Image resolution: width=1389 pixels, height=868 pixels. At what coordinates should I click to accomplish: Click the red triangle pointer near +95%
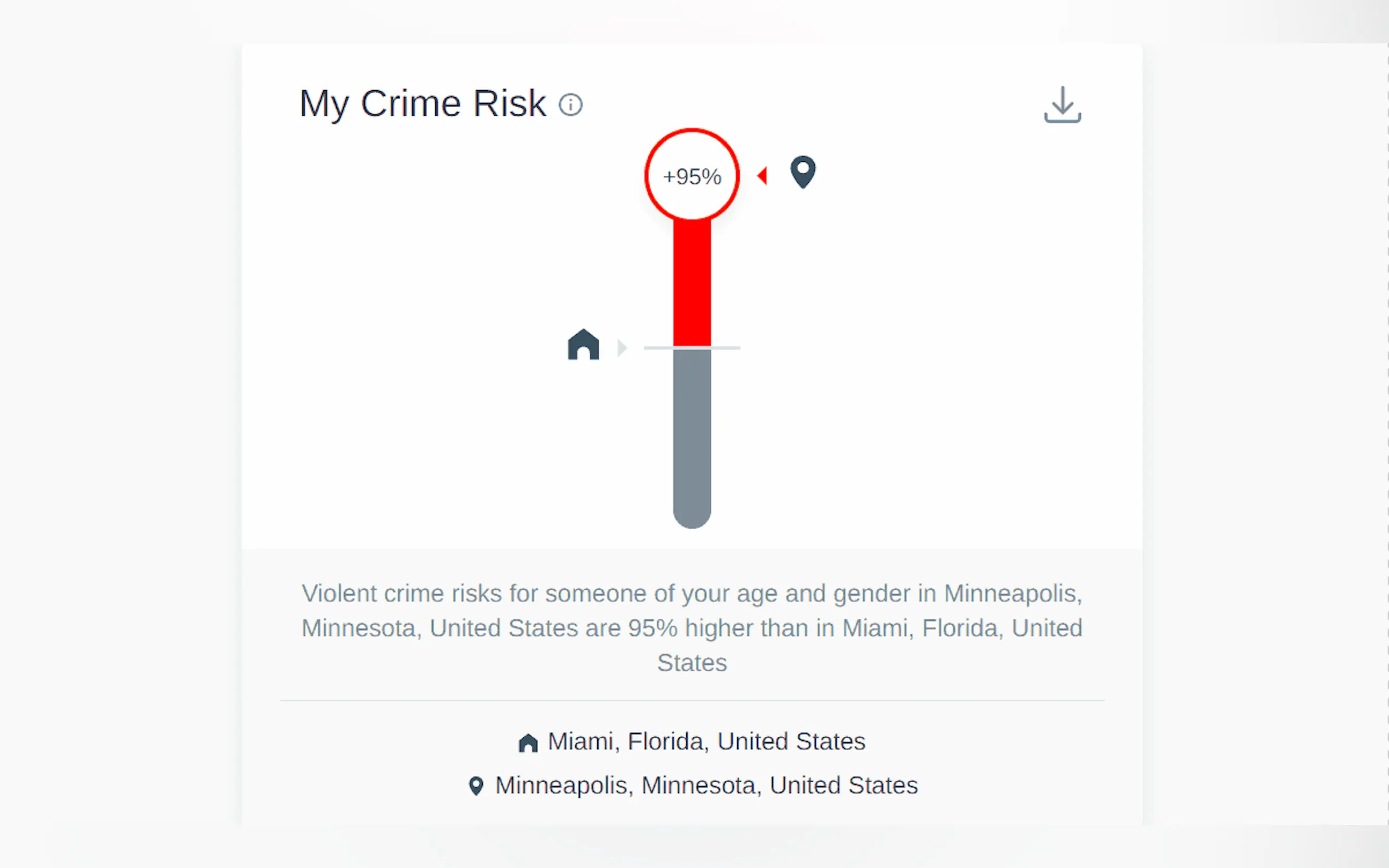(762, 175)
